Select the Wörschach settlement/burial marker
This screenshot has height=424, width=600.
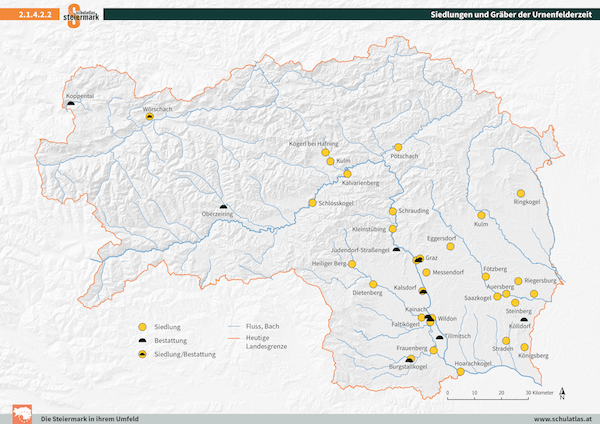click(150, 117)
